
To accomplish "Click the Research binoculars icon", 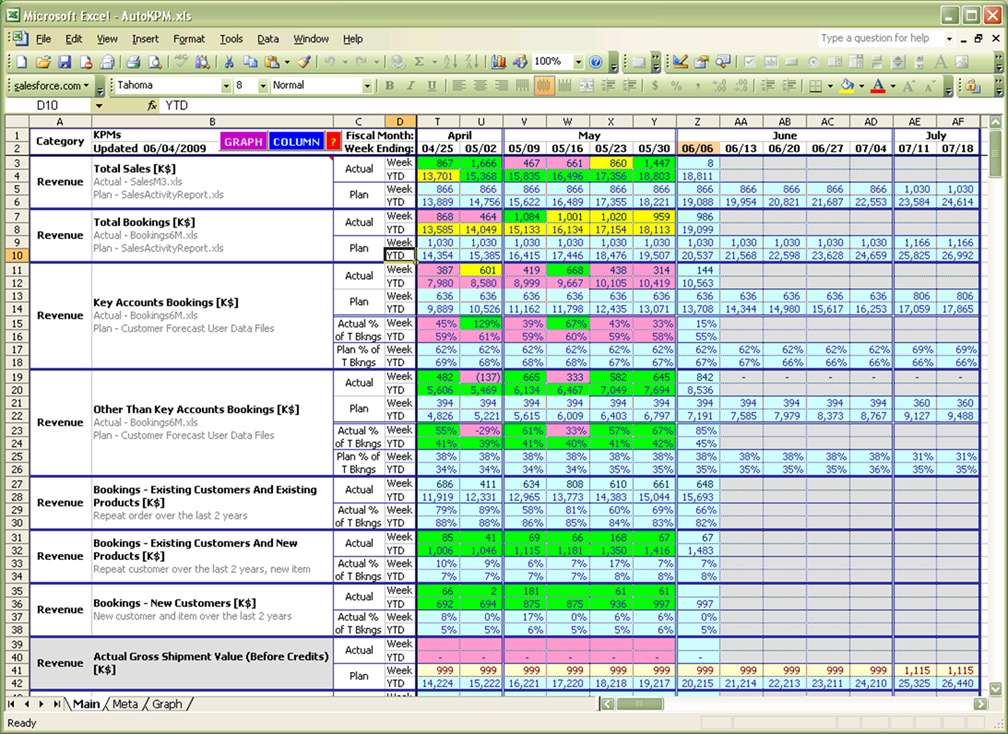I will (x=203, y=62).
